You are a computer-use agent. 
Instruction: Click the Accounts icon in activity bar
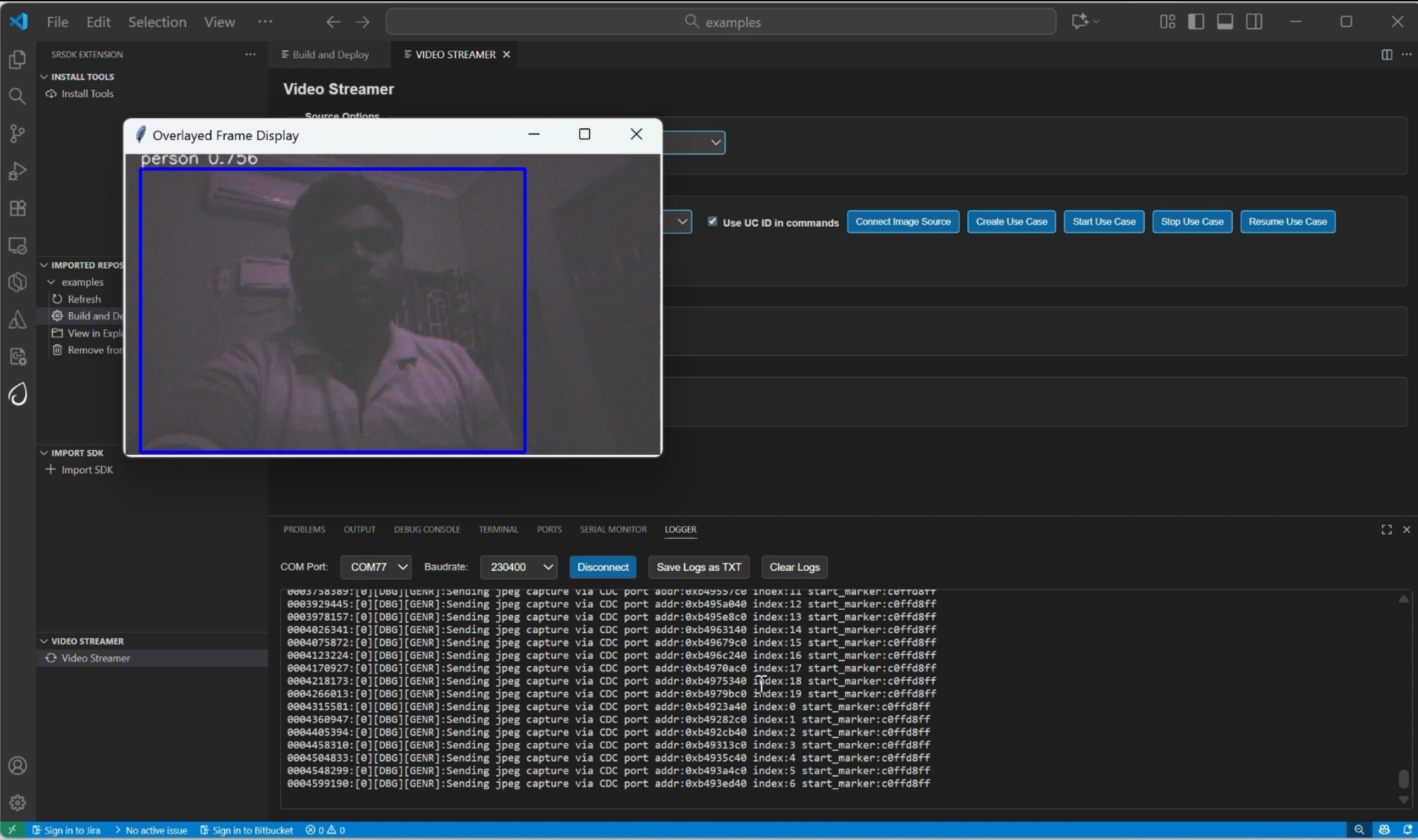pos(18,766)
